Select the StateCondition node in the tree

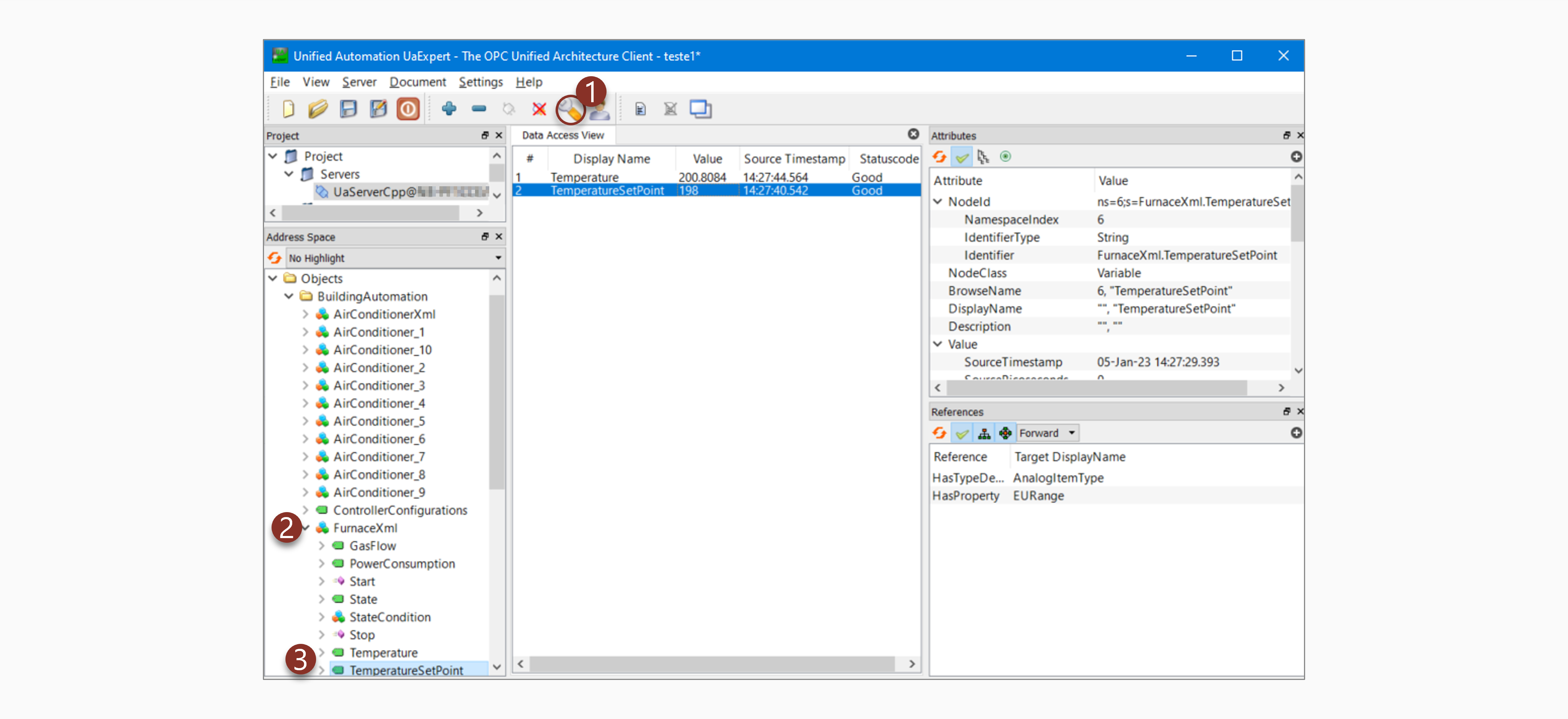pos(390,617)
